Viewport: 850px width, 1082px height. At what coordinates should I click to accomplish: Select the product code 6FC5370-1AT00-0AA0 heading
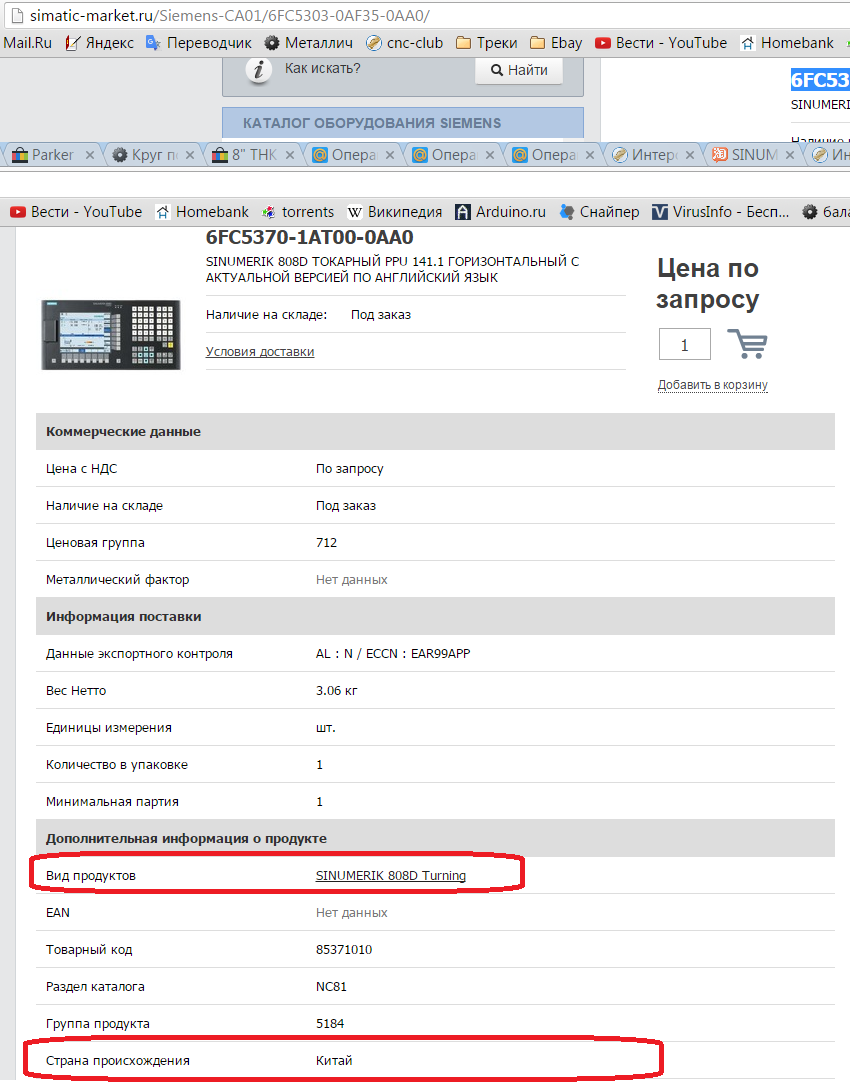[310, 237]
